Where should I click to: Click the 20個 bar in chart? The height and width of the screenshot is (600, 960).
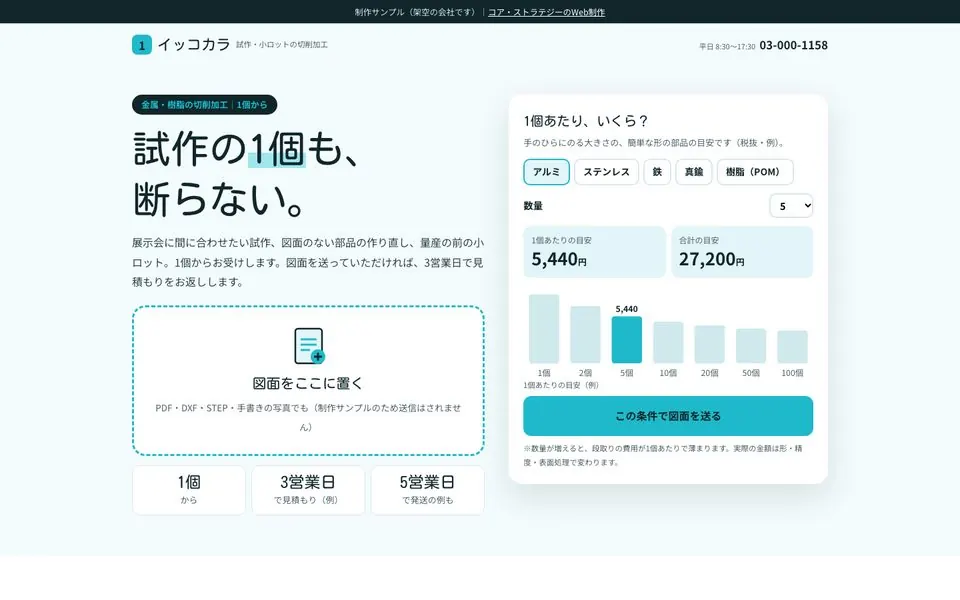click(x=710, y=344)
